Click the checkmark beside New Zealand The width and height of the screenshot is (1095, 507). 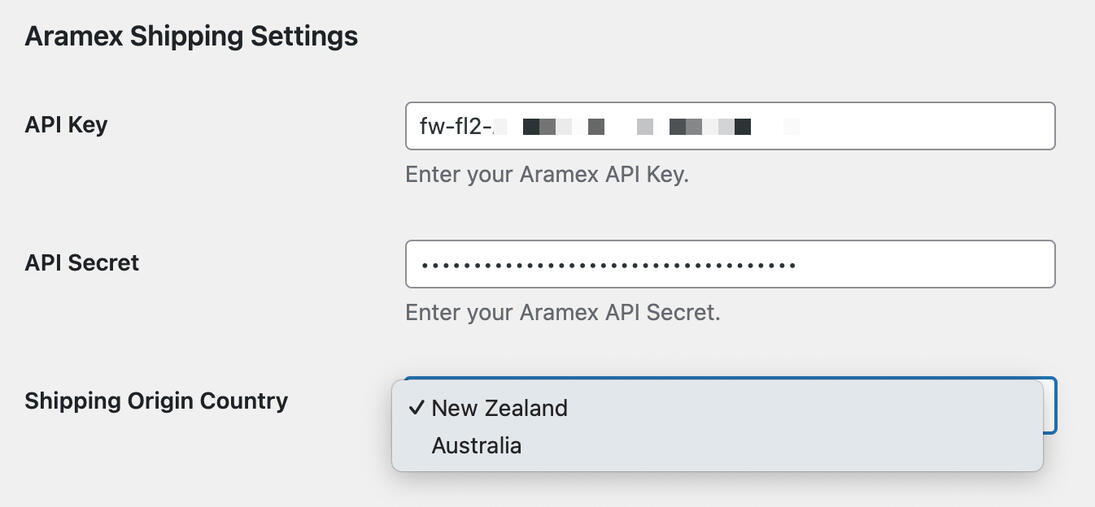coord(416,408)
